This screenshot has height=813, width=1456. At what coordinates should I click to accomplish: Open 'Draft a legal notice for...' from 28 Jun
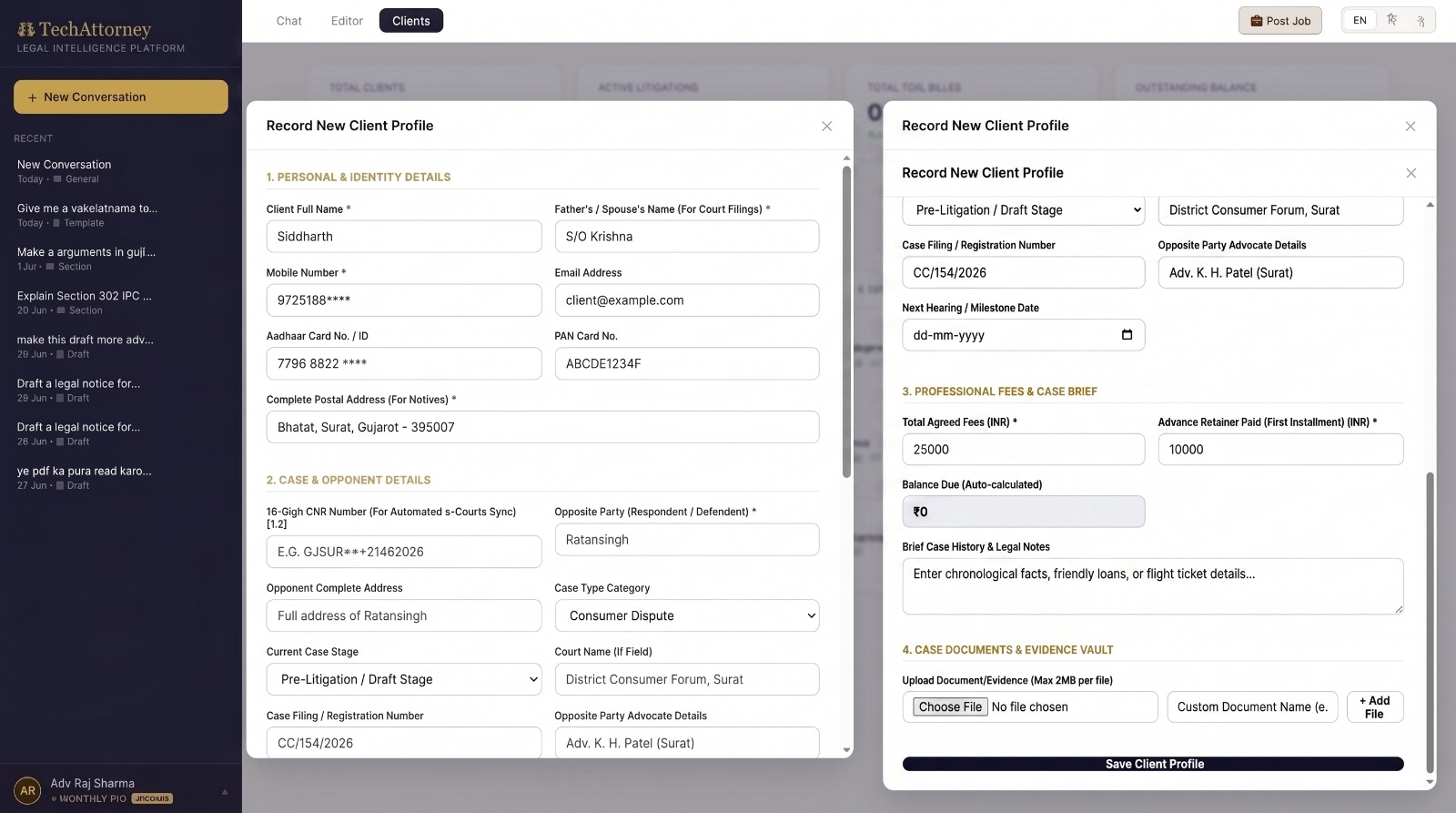121,433
